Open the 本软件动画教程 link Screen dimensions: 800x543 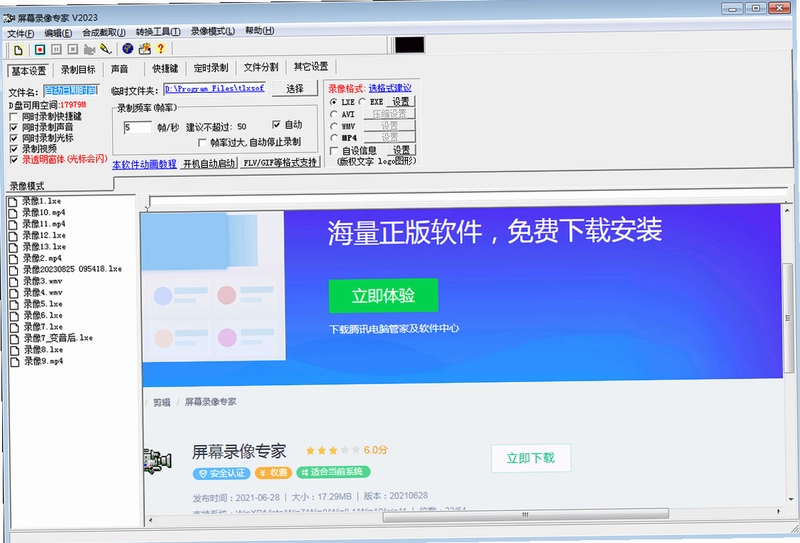pyautogui.click(x=144, y=165)
